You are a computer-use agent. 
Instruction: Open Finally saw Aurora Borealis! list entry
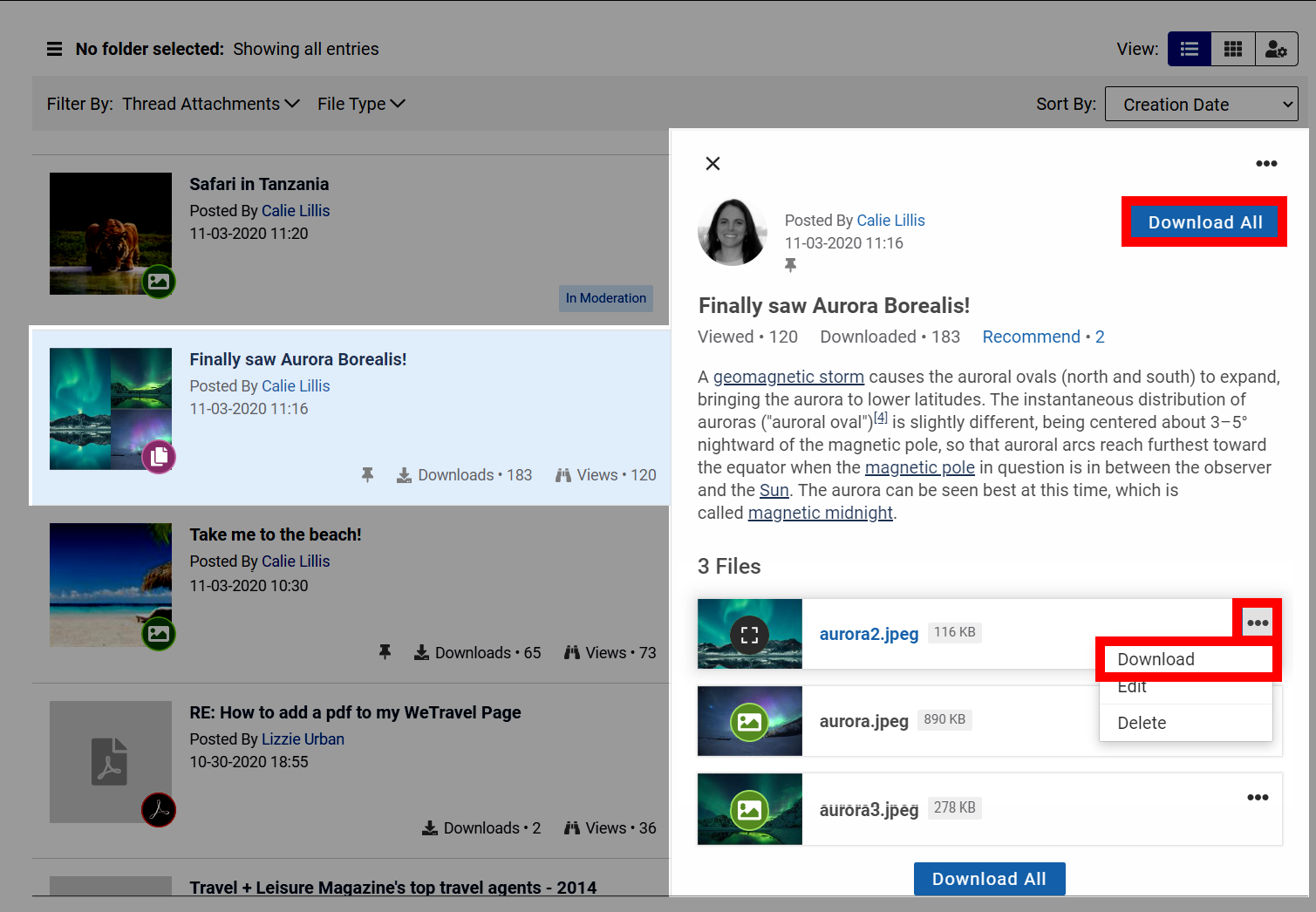[x=298, y=359]
